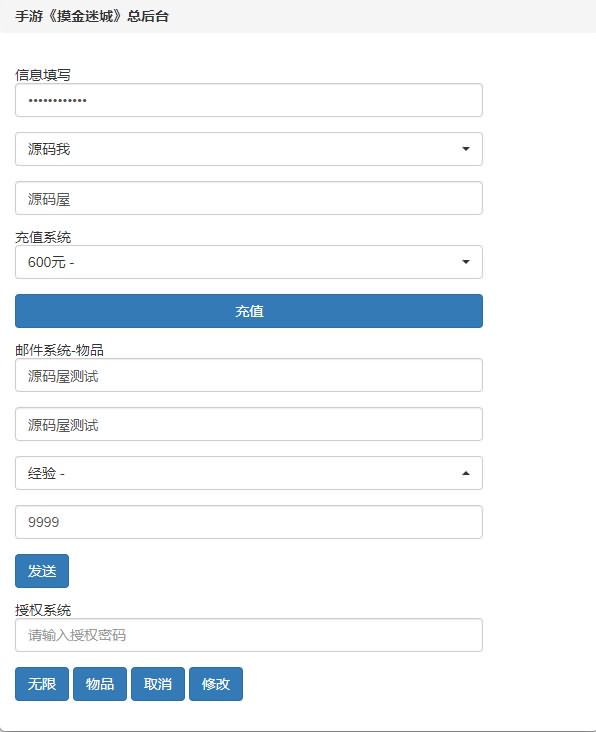Click the 邮件系统-物品 section label
Screen dimensions: 596x732
point(59,350)
